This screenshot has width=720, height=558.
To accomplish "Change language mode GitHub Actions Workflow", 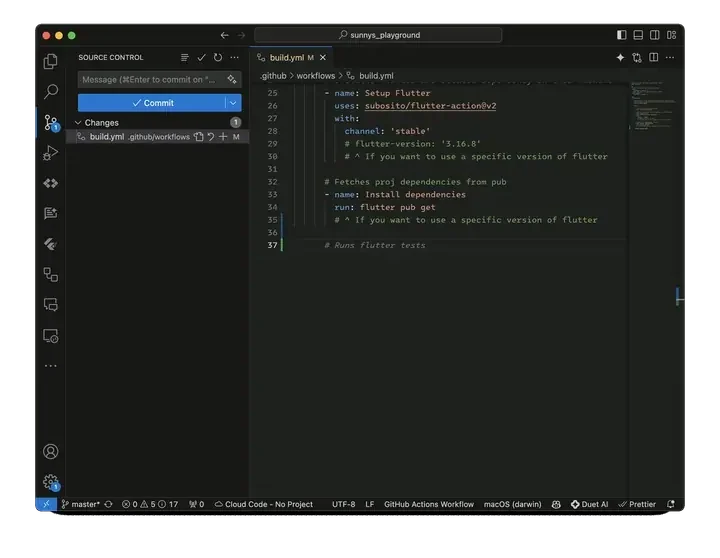I will 428,504.
